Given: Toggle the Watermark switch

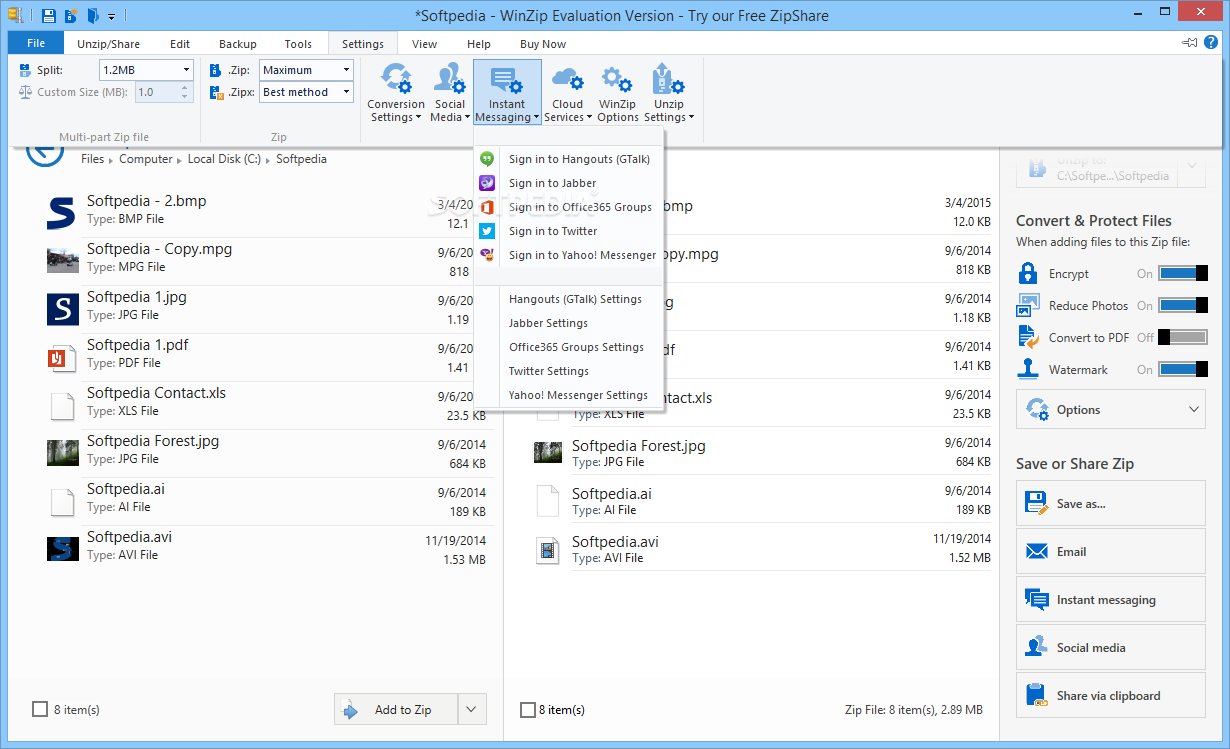Looking at the screenshot, I should click(x=1183, y=369).
